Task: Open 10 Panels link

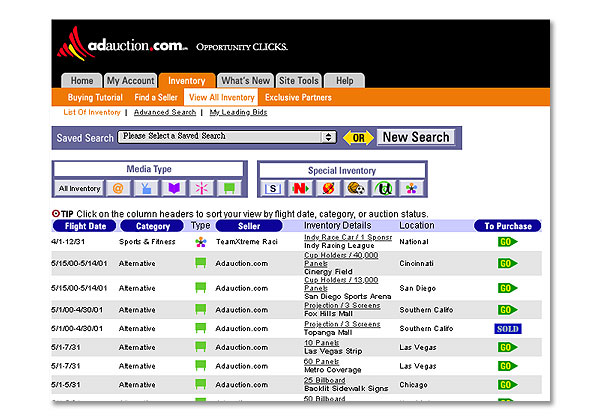Action: (321, 343)
